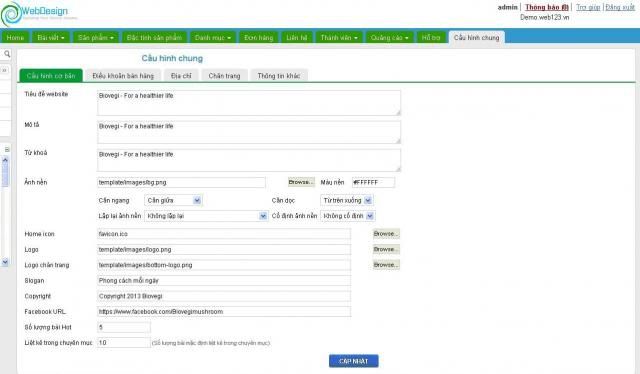640x374 pixels.
Task: Browse for Ảnh nền background image
Action: click(x=301, y=182)
